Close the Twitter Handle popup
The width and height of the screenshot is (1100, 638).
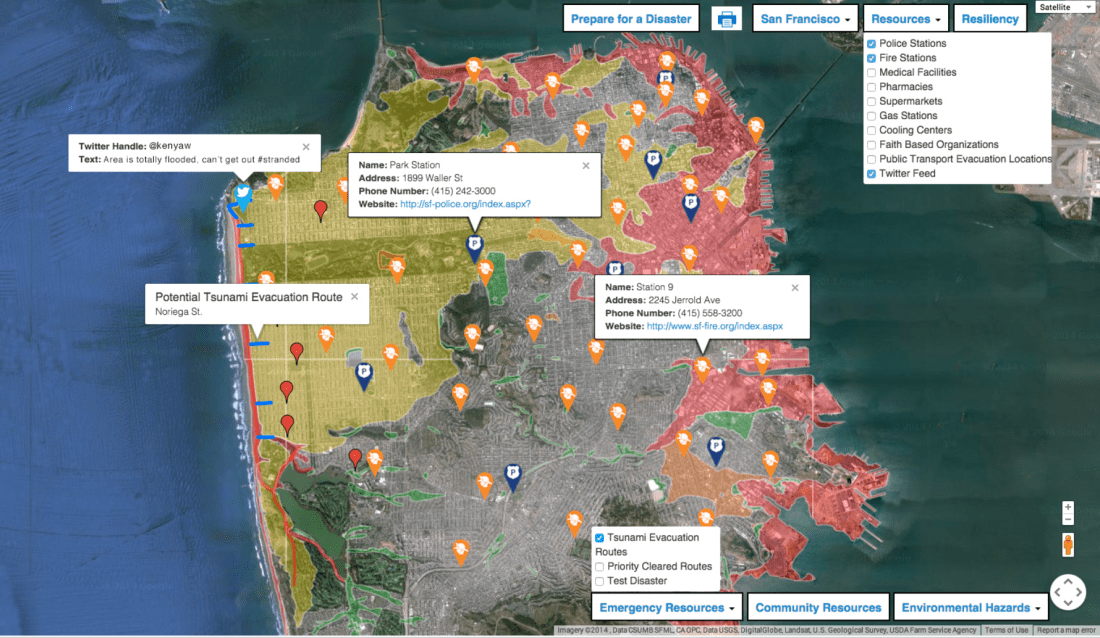point(306,146)
